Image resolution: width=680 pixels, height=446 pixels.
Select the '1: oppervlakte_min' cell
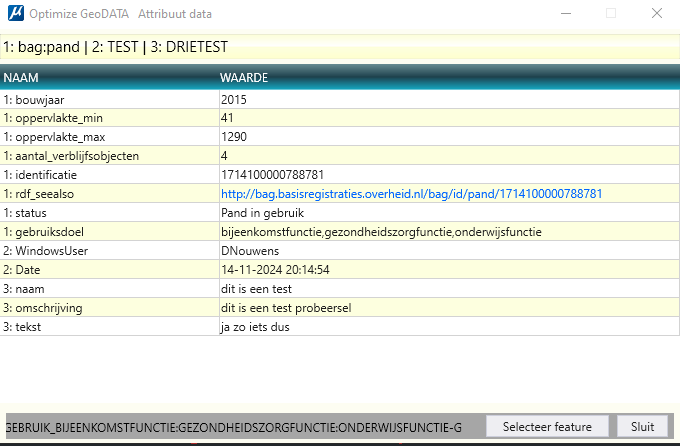(x=110, y=118)
